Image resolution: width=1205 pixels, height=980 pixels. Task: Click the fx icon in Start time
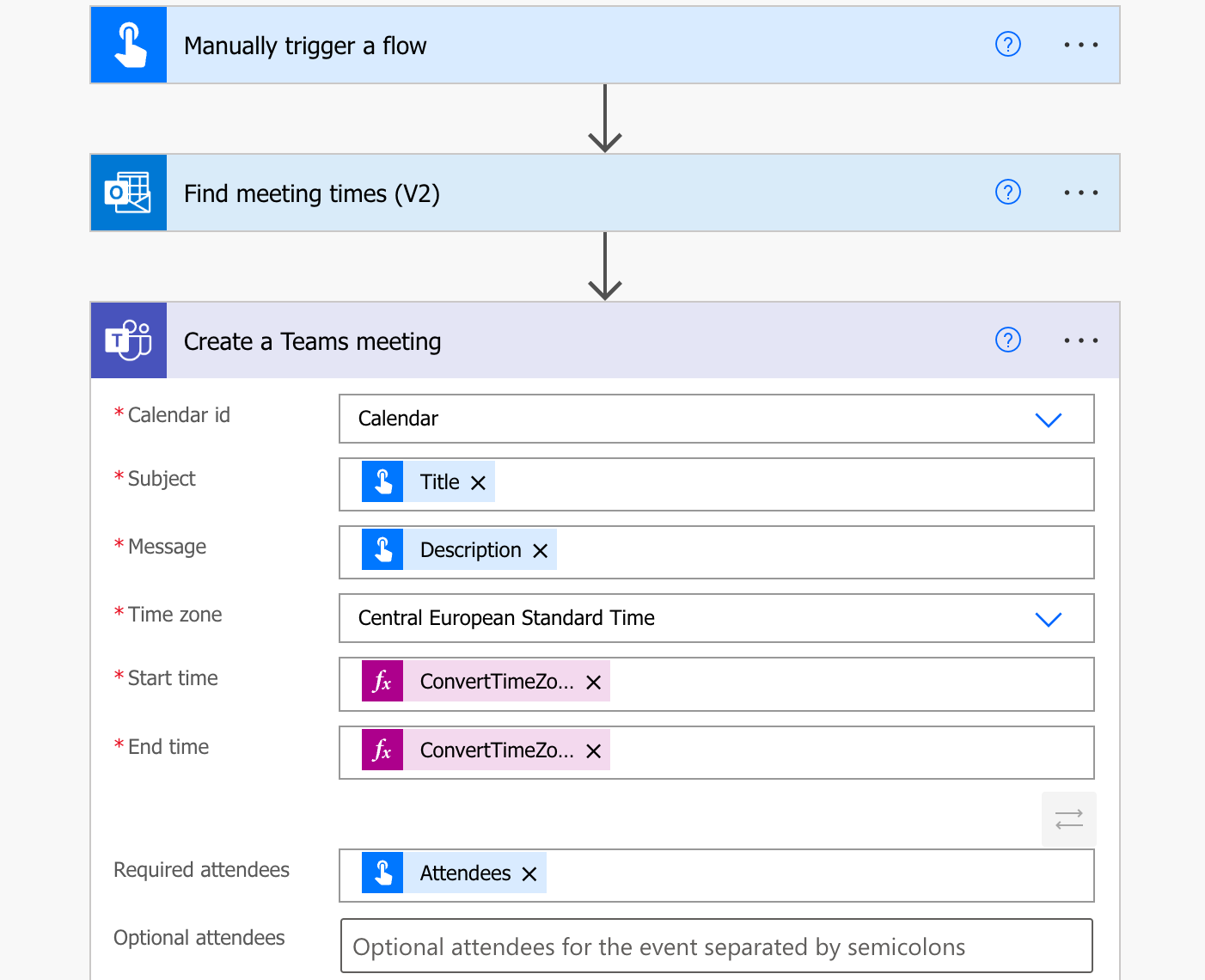[x=382, y=681]
